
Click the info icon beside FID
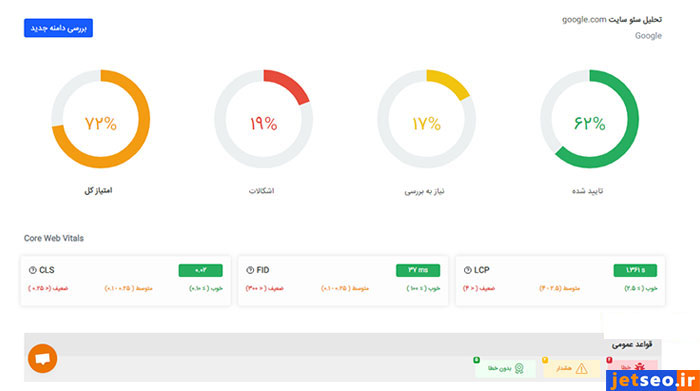pyautogui.click(x=250, y=270)
